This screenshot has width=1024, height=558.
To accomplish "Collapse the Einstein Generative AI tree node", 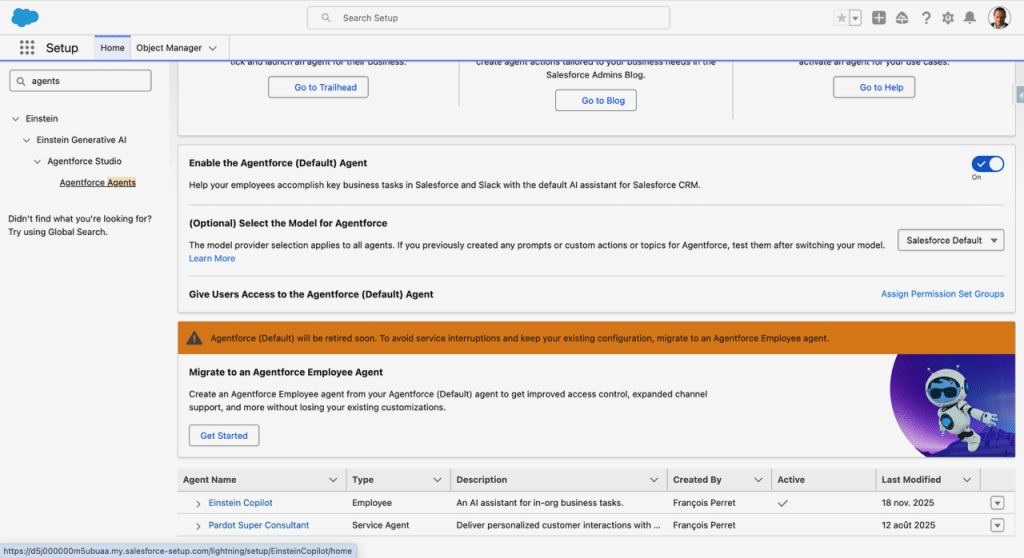I will [x=27, y=140].
